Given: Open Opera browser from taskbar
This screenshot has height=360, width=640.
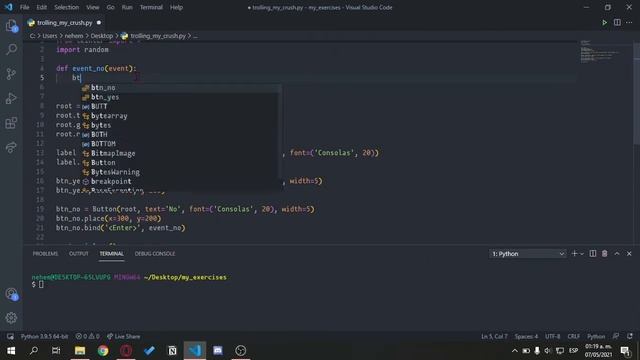Looking at the screenshot, I should coord(126,351).
